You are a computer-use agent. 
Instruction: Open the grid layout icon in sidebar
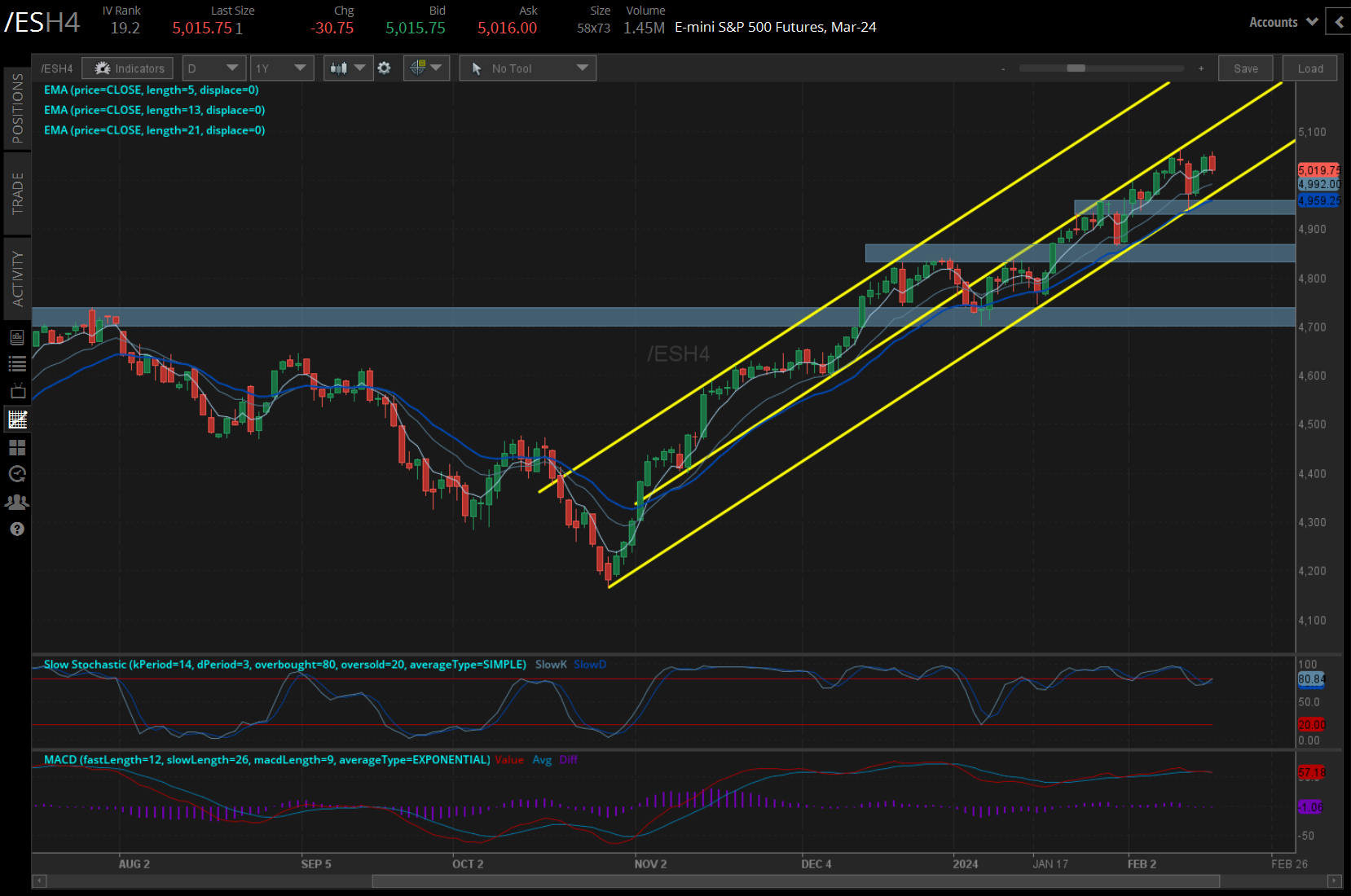[17, 446]
